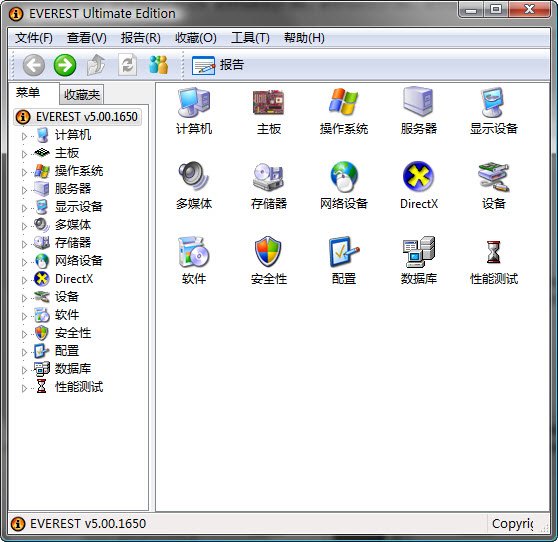
Task: Expand the 多媒体 tree node
Action: (x=24, y=226)
